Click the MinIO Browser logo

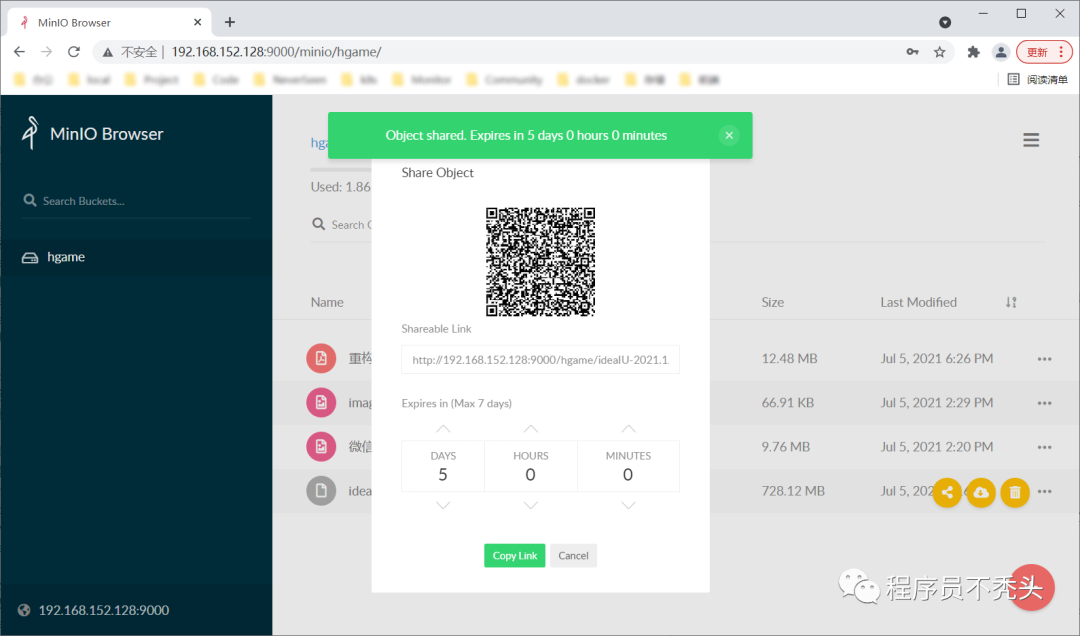point(92,133)
